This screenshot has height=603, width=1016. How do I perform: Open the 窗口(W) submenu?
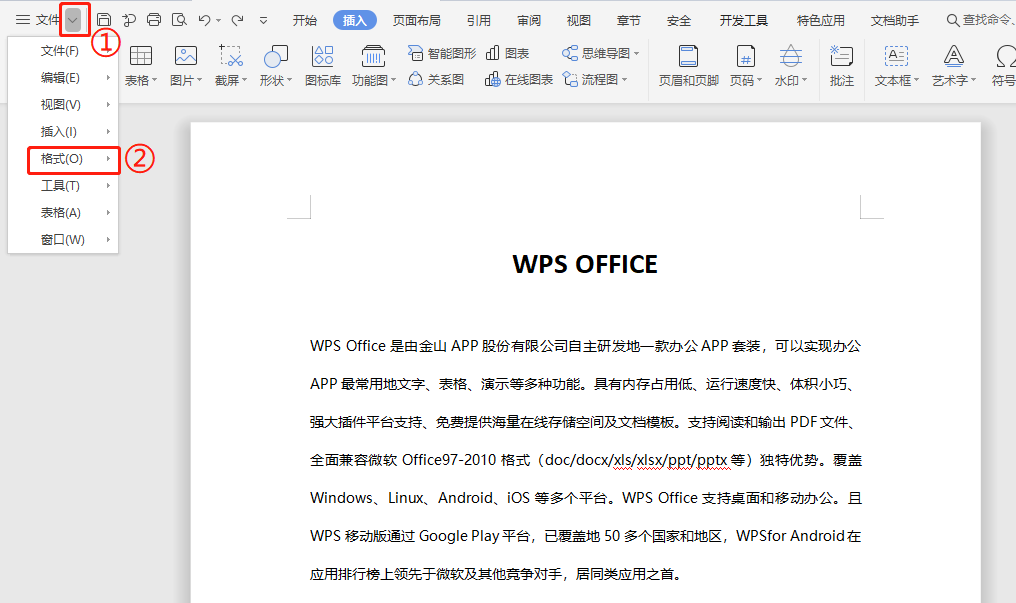coord(63,240)
